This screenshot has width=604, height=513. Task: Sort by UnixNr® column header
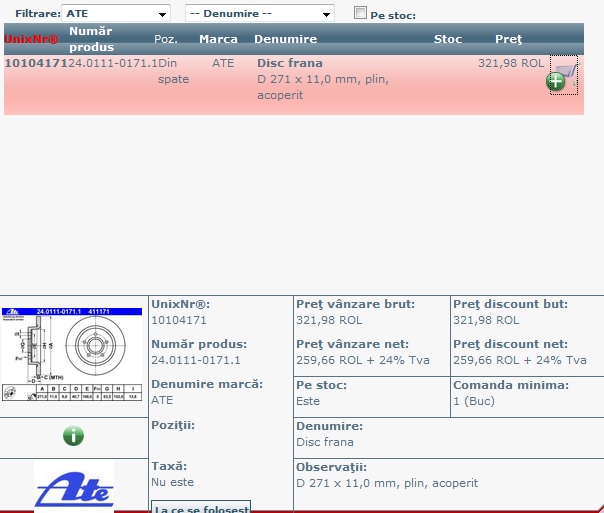click(x=32, y=39)
